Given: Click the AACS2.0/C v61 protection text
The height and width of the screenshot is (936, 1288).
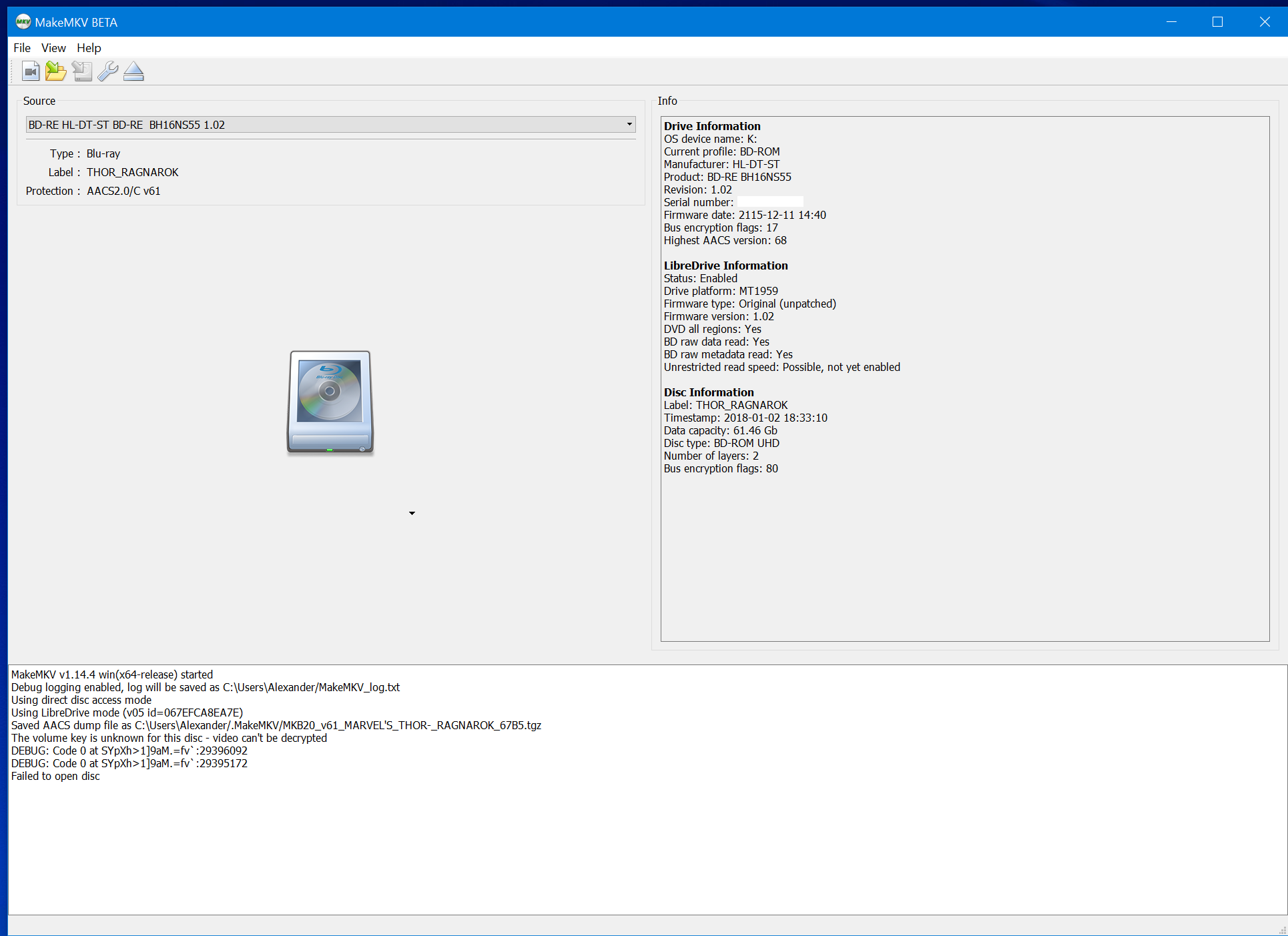Looking at the screenshot, I should click(123, 191).
